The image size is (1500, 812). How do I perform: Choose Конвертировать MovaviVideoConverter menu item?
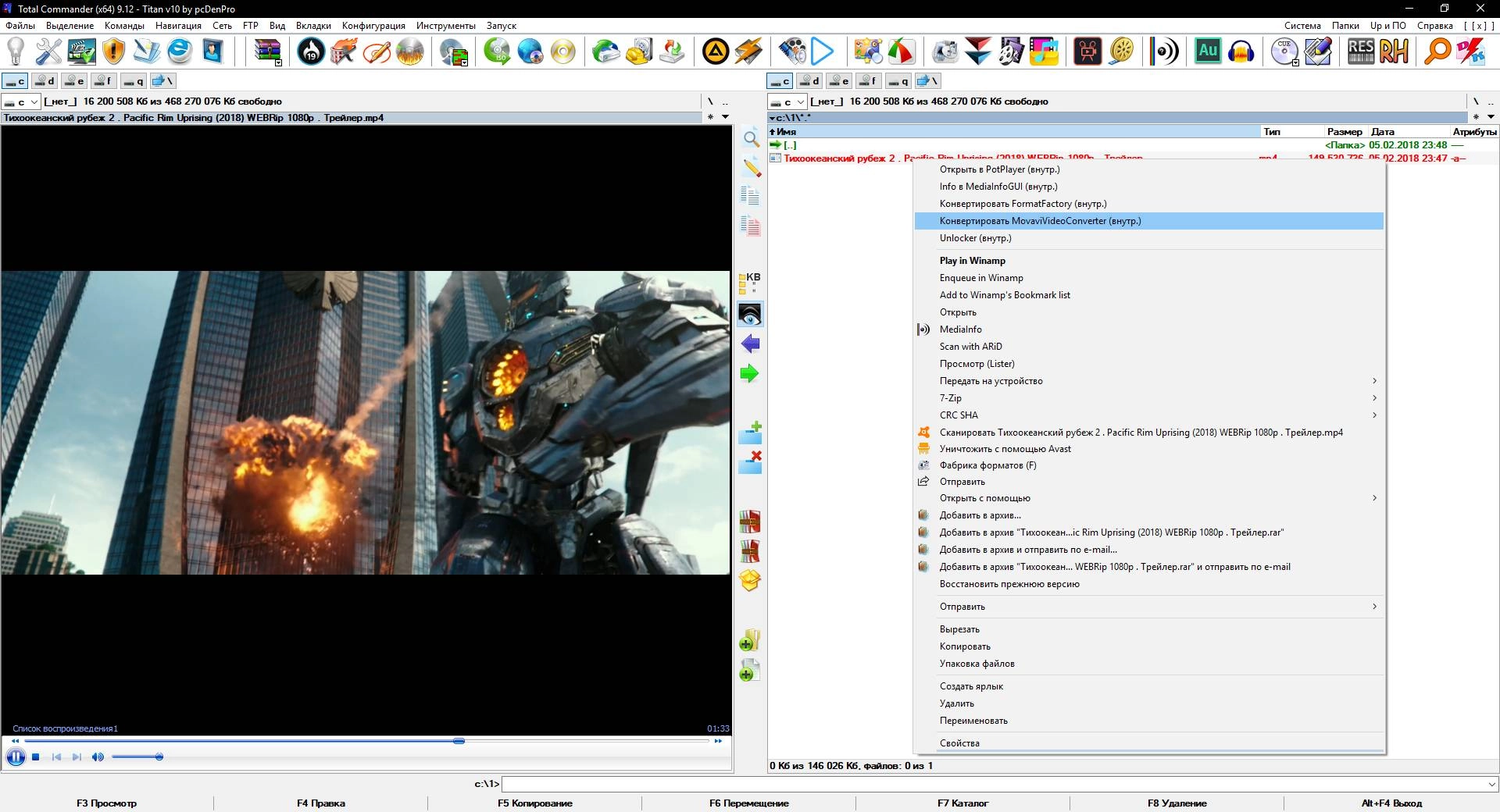[1148, 221]
